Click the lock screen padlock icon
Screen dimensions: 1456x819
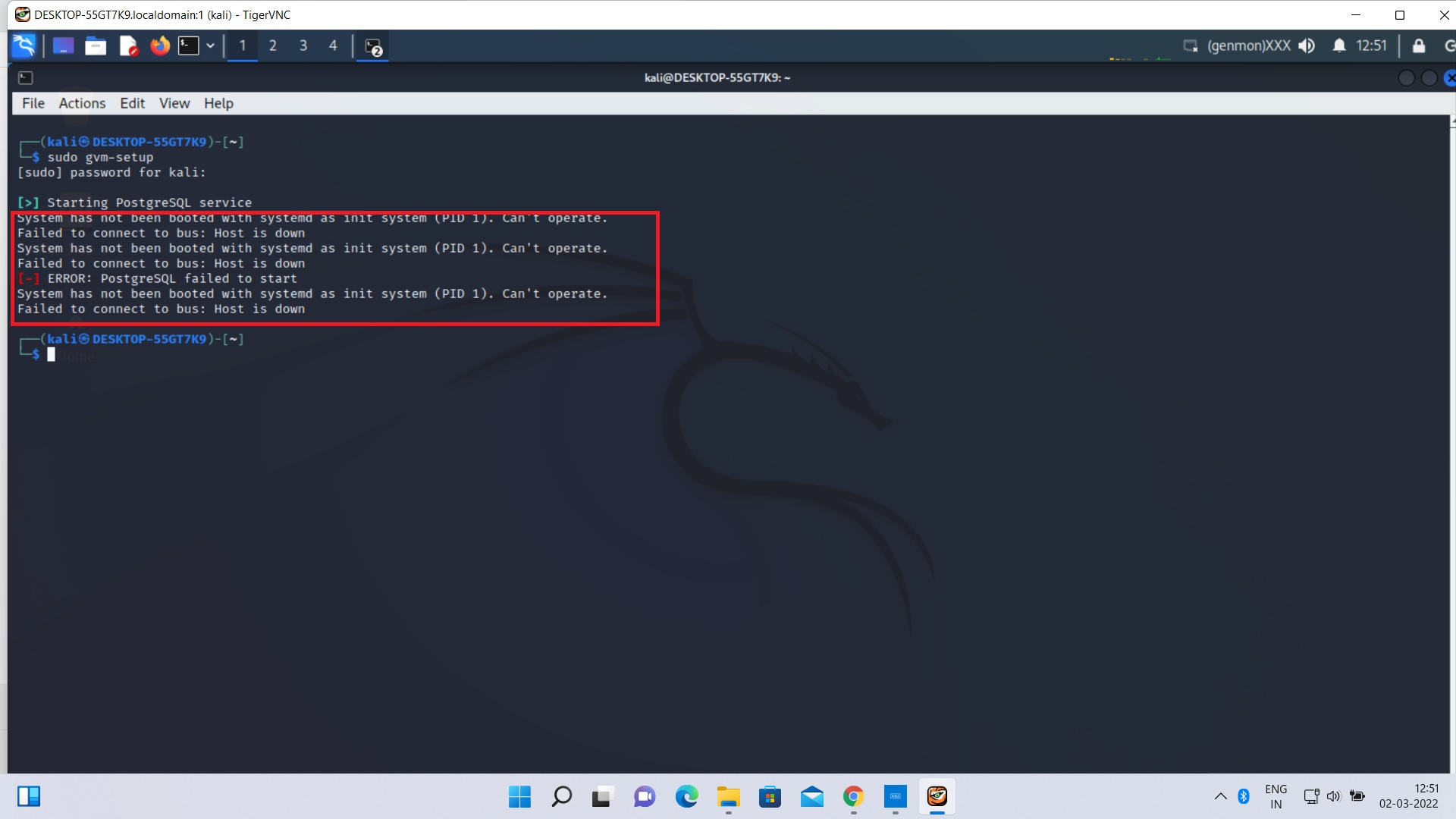tap(1418, 45)
